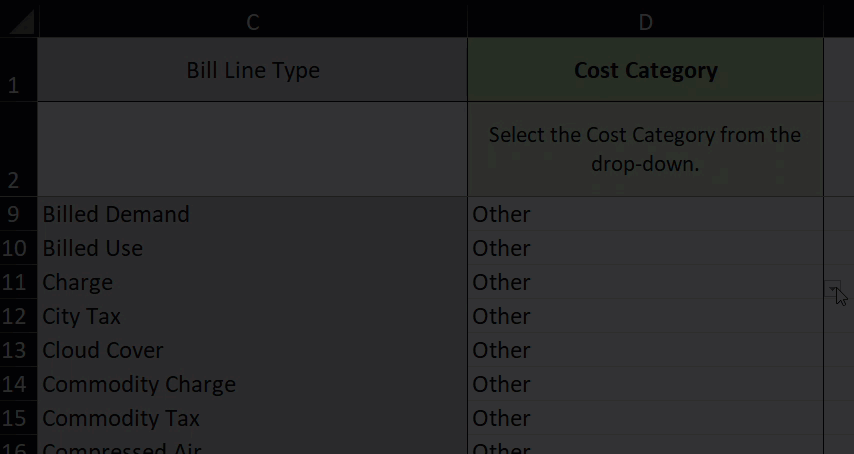Click Other cell beside Commodity Charge
The height and width of the screenshot is (454, 854).
point(645,384)
